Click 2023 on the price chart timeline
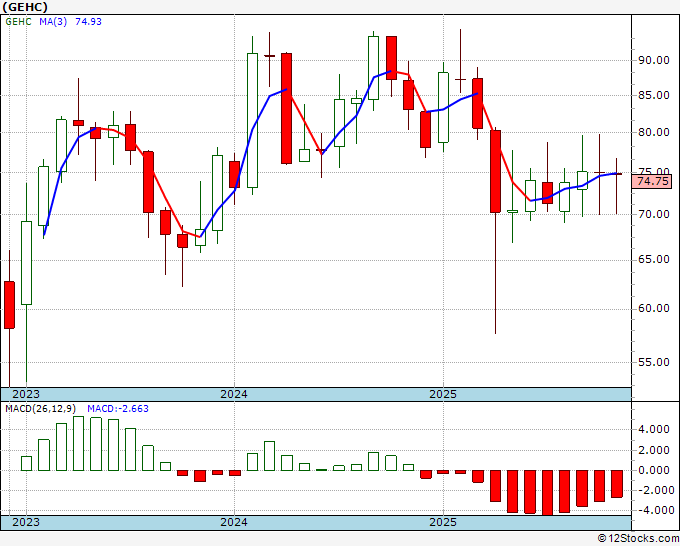680x546 pixels. click(x=26, y=394)
